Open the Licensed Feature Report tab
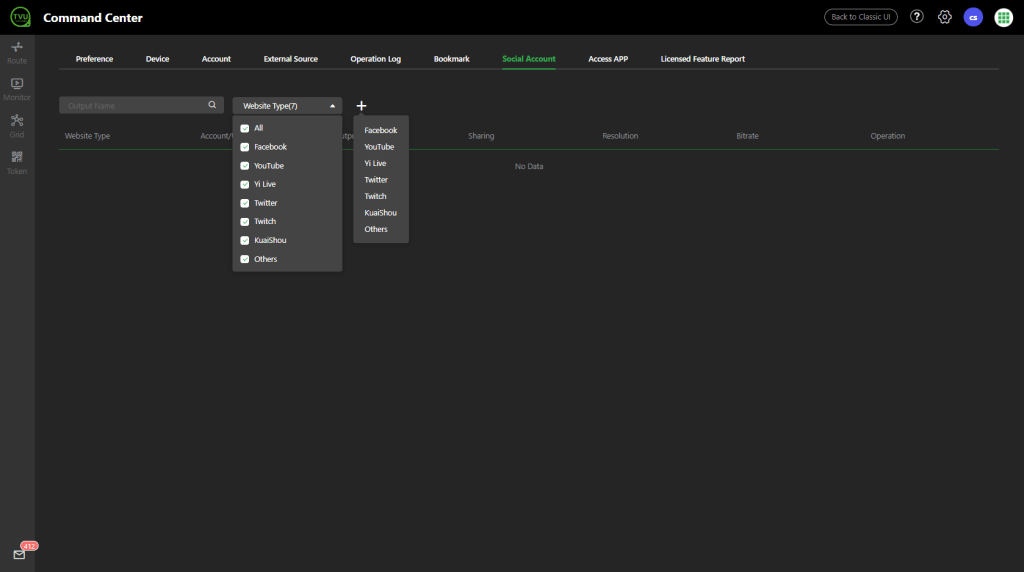This screenshot has height=572, width=1024. (x=703, y=59)
